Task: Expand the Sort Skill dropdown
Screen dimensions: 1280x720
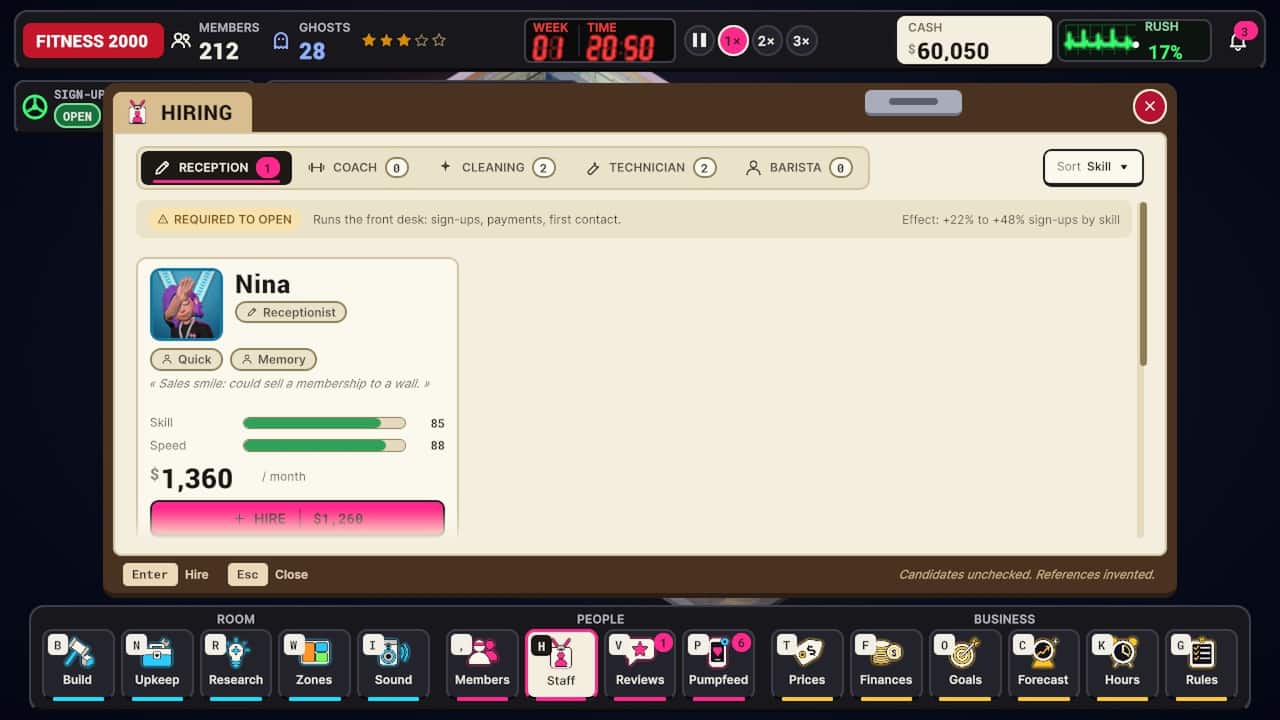Action: tap(1093, 167)
